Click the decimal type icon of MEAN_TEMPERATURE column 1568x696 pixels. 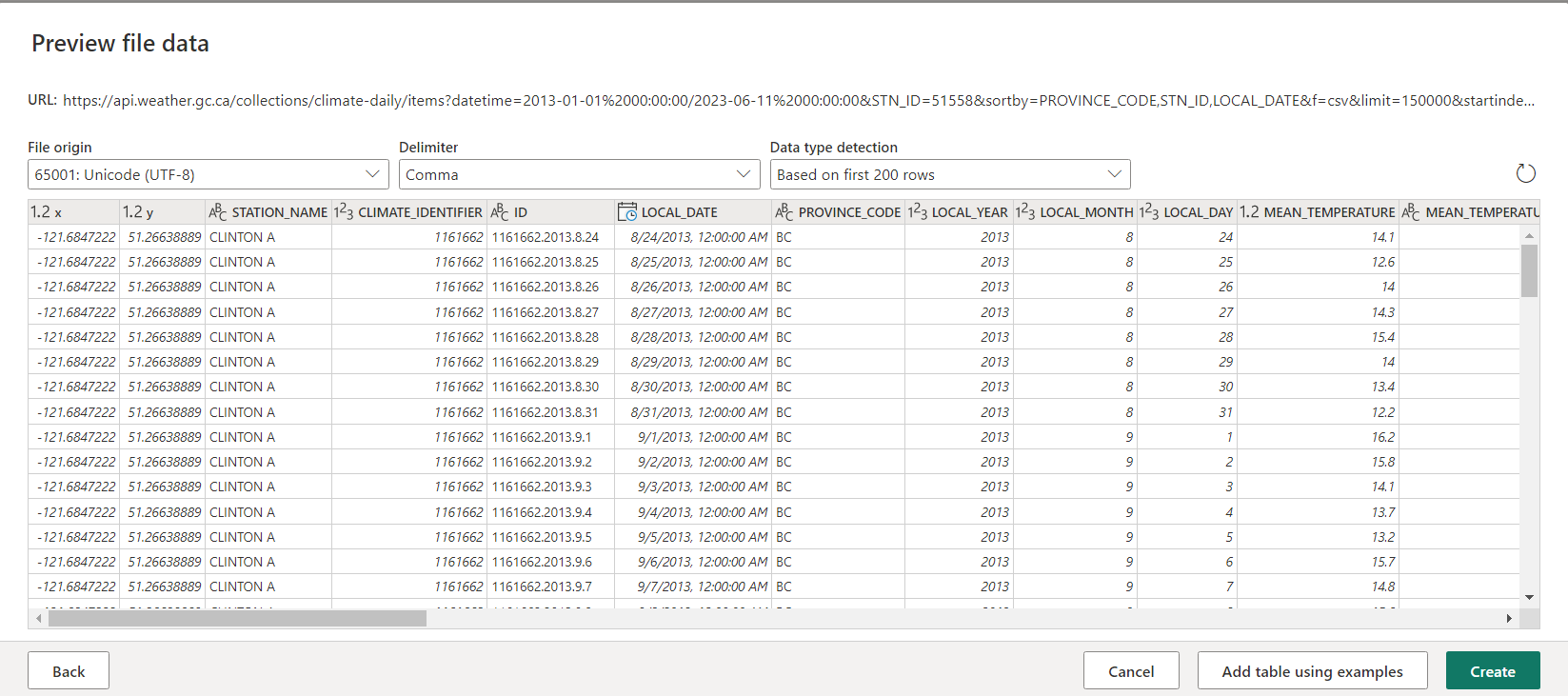click(x=1249, y=212)
